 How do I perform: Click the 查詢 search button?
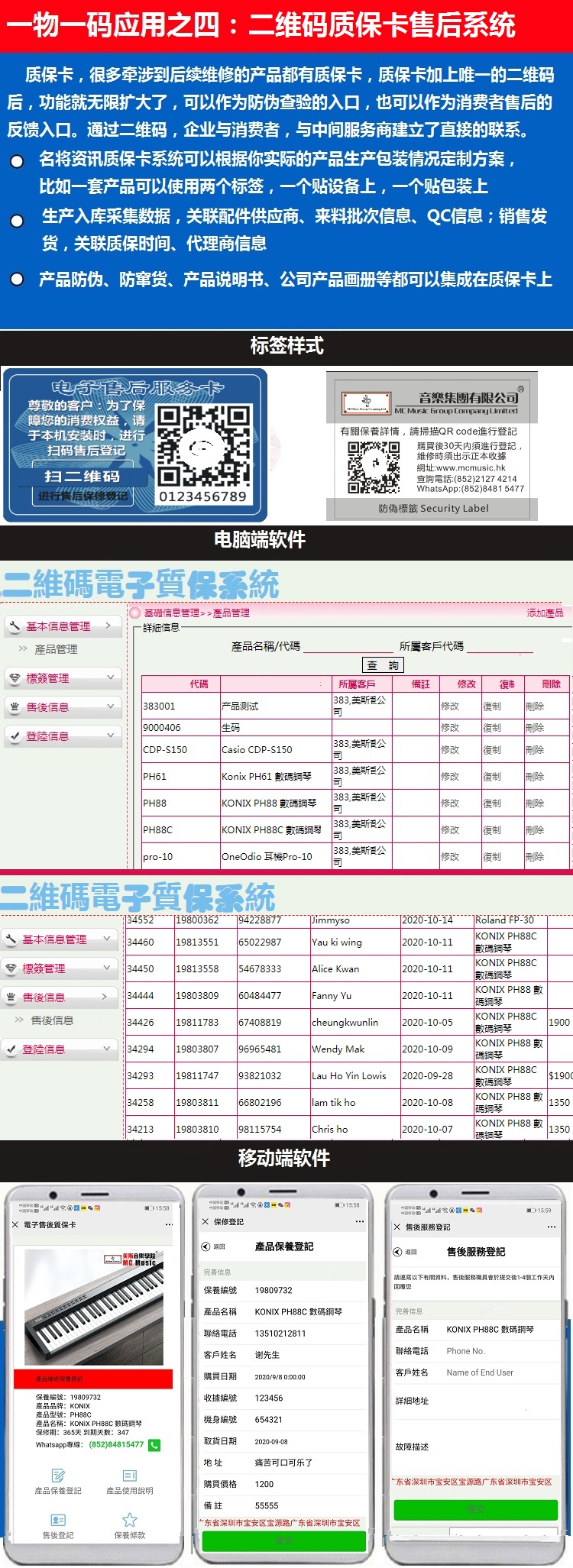[x=383, y=665]
